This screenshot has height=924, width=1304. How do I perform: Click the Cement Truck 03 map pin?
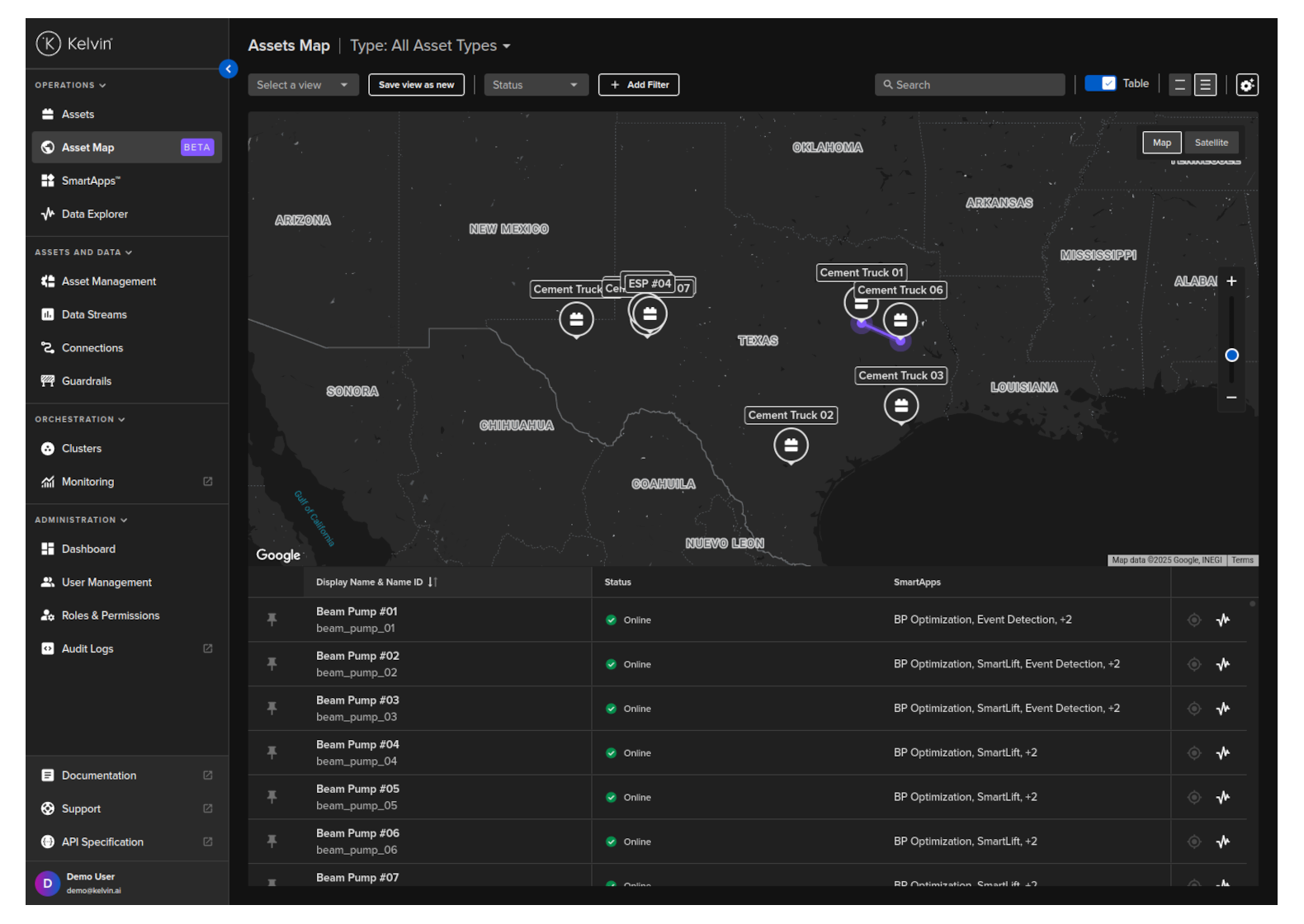click(x=900, y=406)
